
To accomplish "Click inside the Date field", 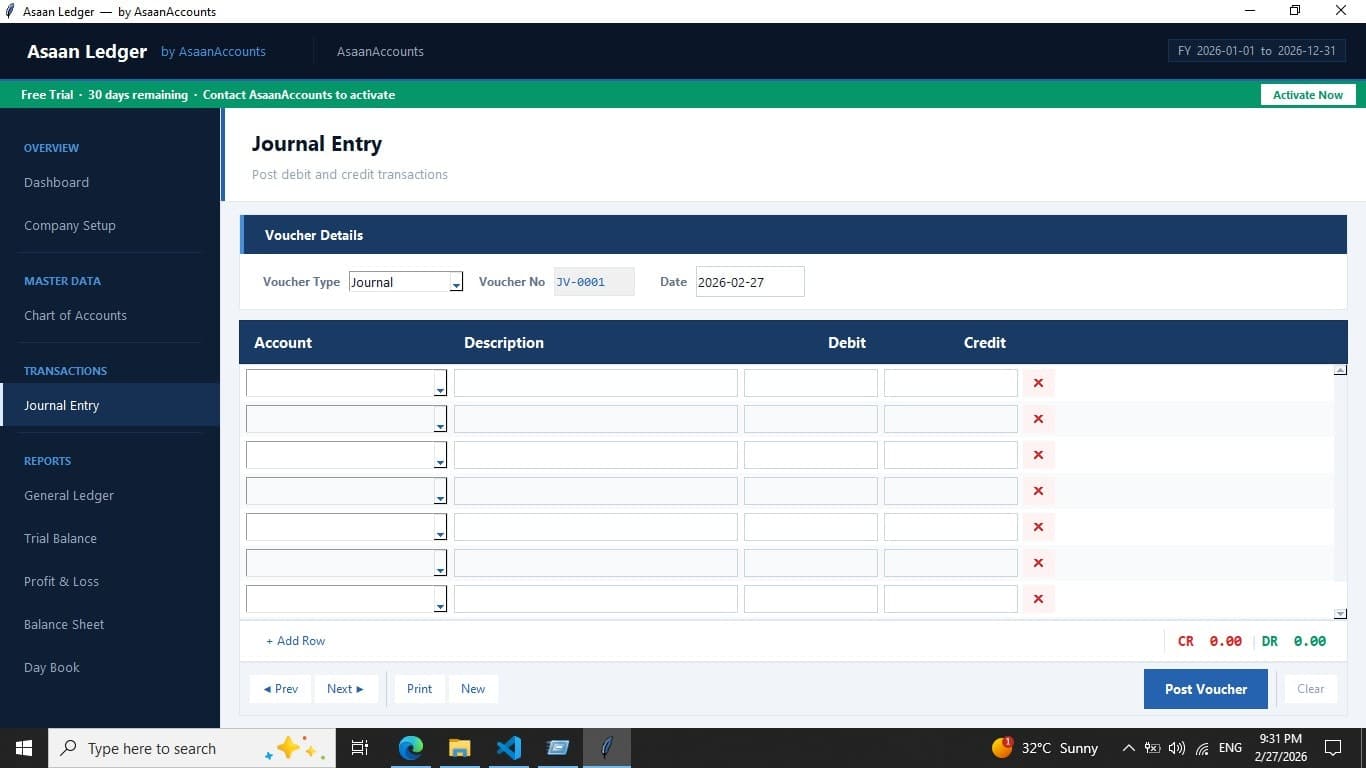I will 748,281.
